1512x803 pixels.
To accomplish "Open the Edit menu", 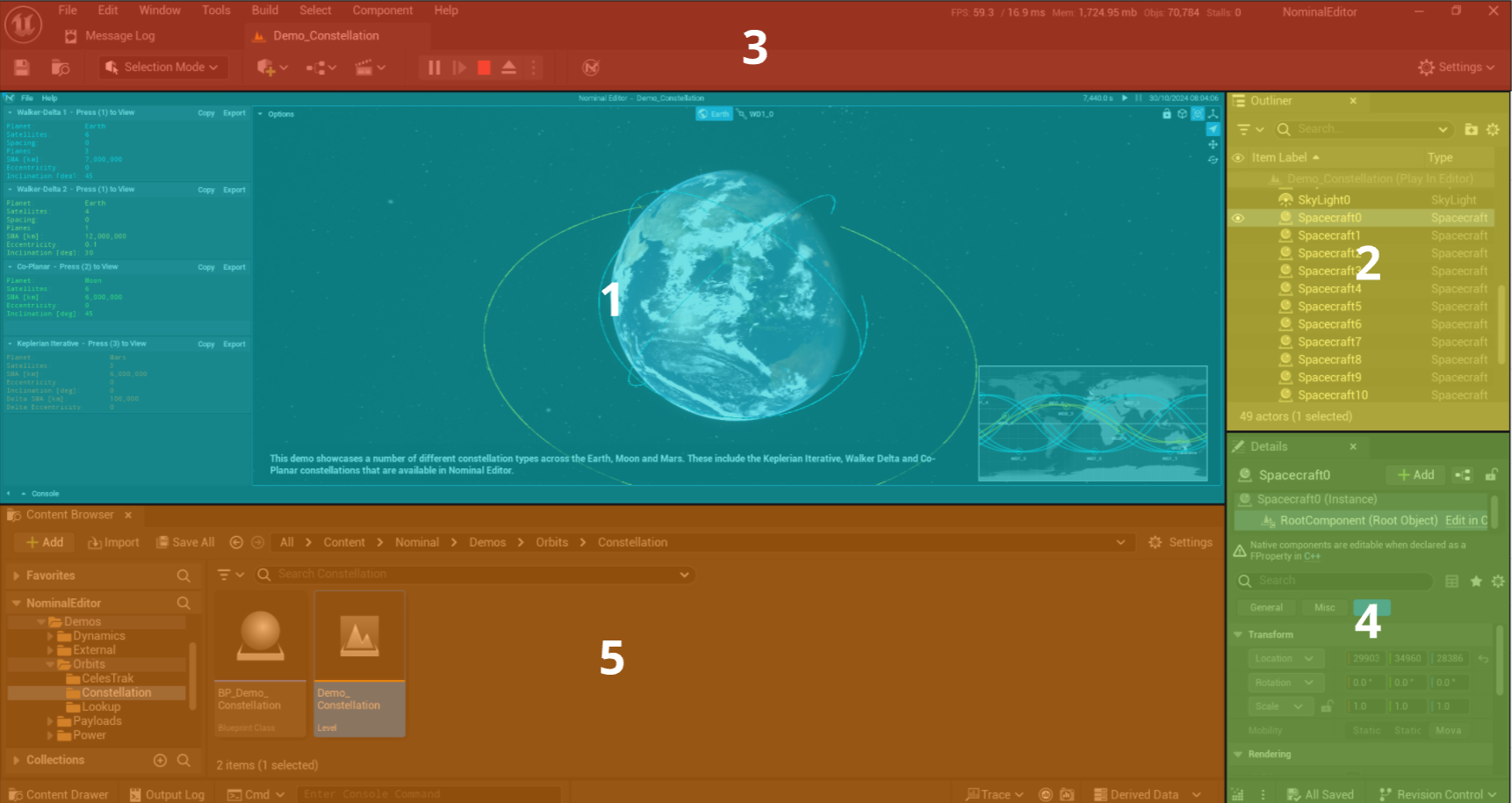I will 108,11.
